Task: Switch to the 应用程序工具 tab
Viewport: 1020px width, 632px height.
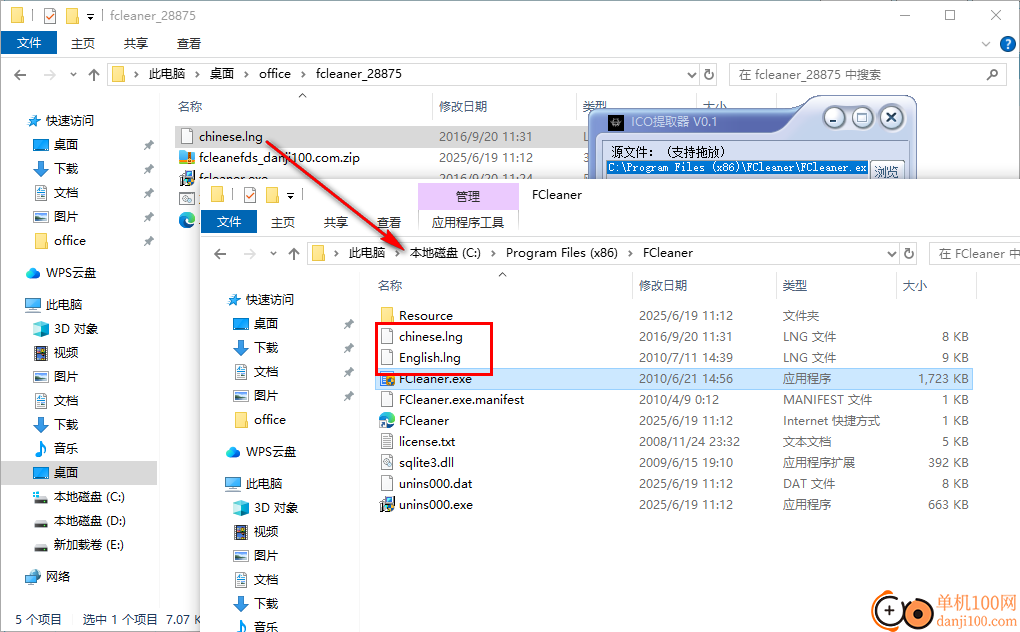Action: point(468,222)
